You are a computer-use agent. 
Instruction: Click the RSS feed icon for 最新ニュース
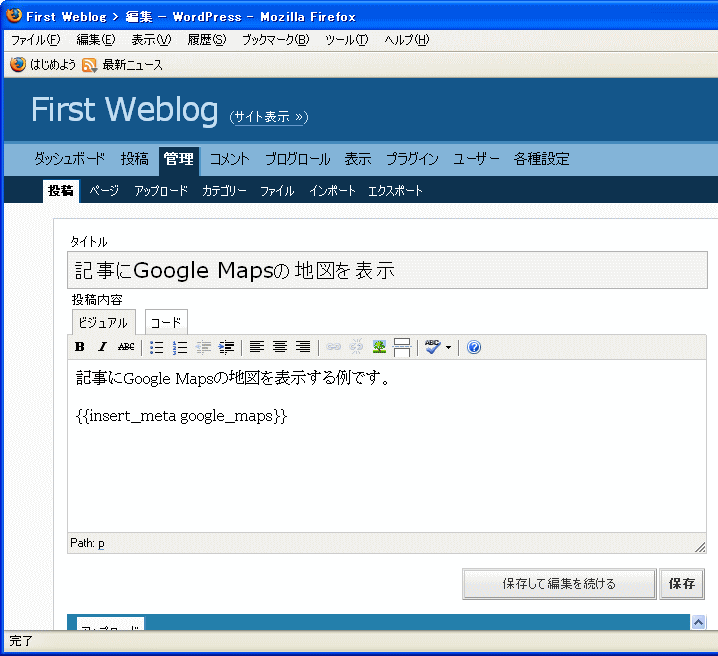(x=89, y=65)
